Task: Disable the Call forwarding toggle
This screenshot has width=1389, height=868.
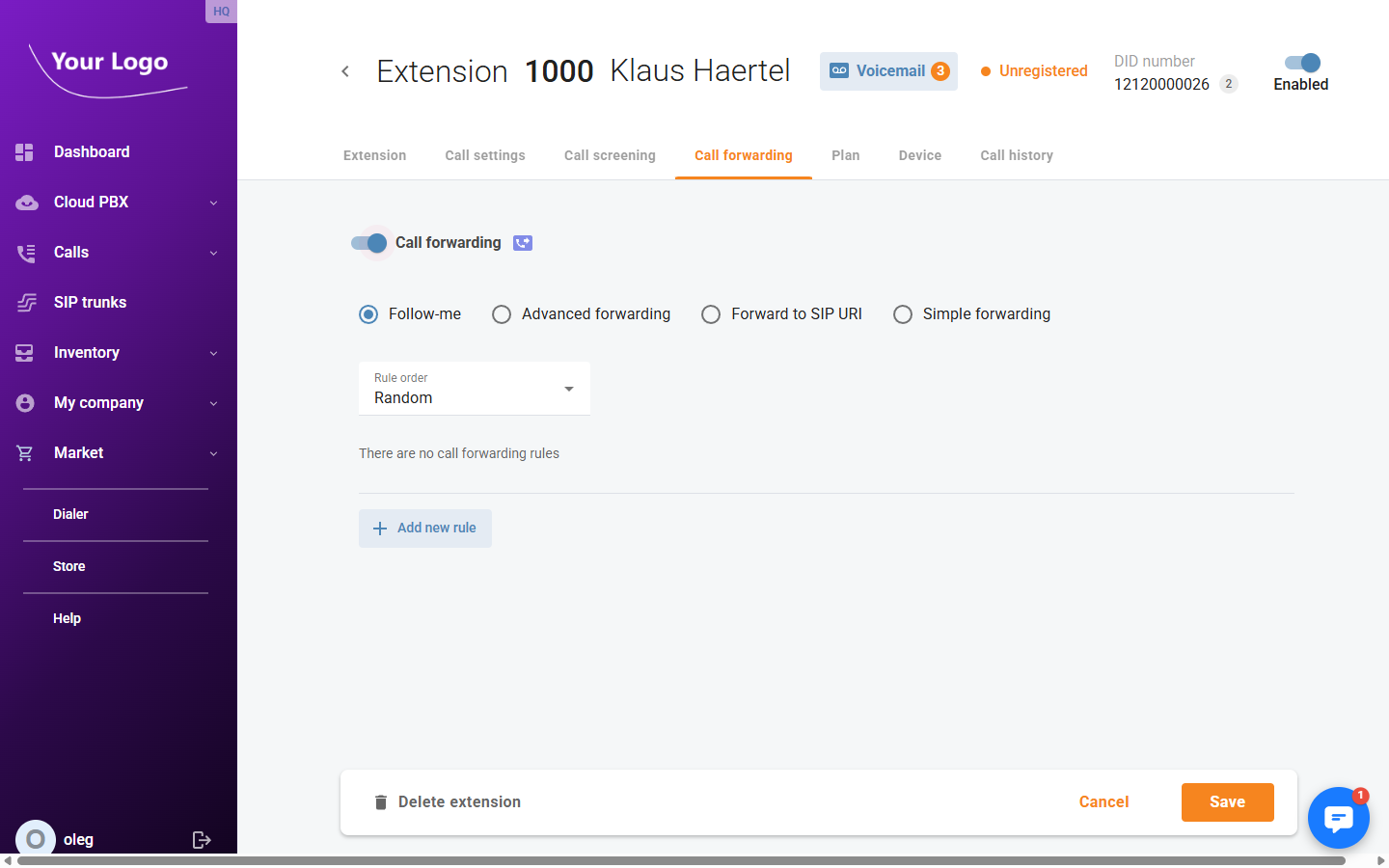Action: coord(369,243)
